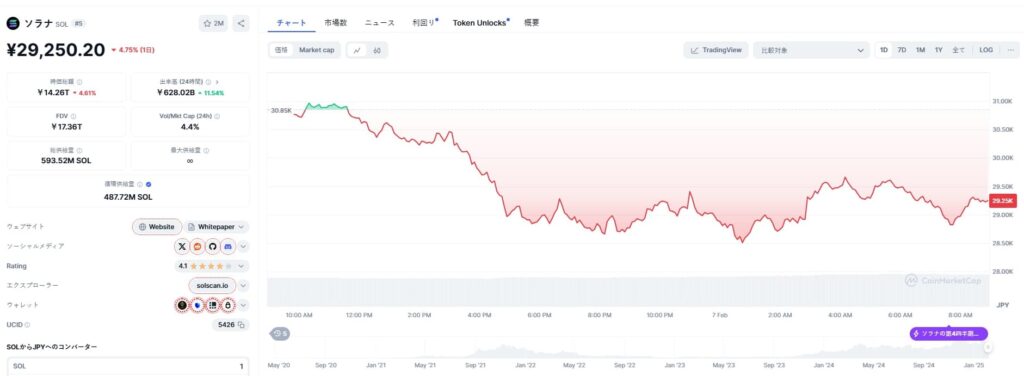Visit the solscan.io explorer link
Viewport: 1024px width, 376px height.
tap(212, 285)
